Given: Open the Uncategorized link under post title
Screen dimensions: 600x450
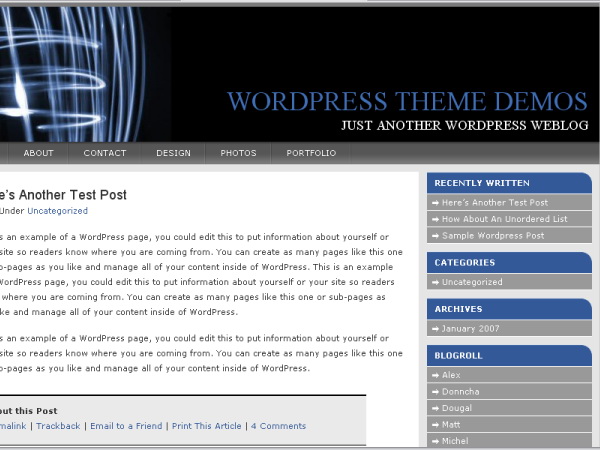Looking at the screenshot, I should point(57,211).
